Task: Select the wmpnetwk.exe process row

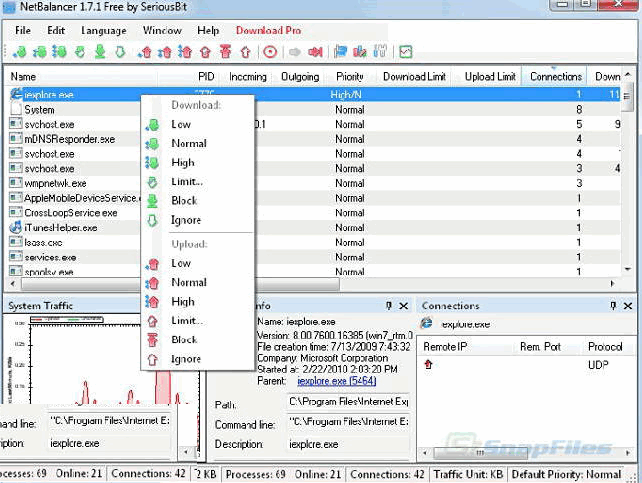Action: point(314,183)
